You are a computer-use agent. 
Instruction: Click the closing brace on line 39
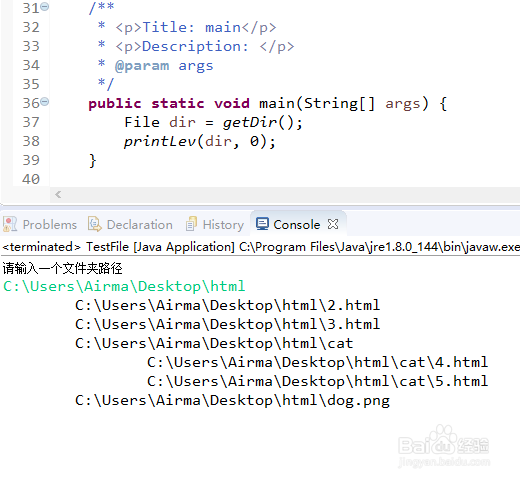(x=92, y=161)
